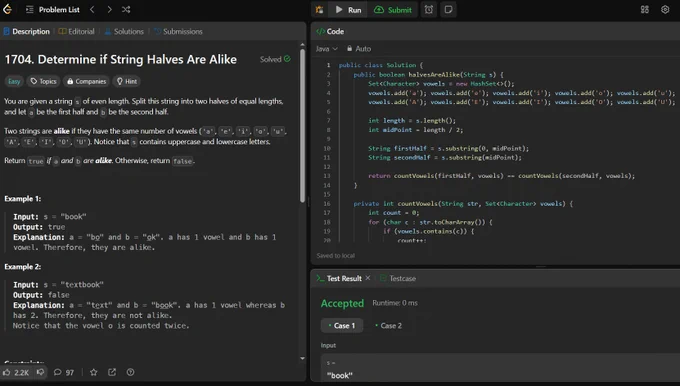Viewport: 680px width, 386px height.
Task: Click the Saved to local status
Action: coord(336,255)
